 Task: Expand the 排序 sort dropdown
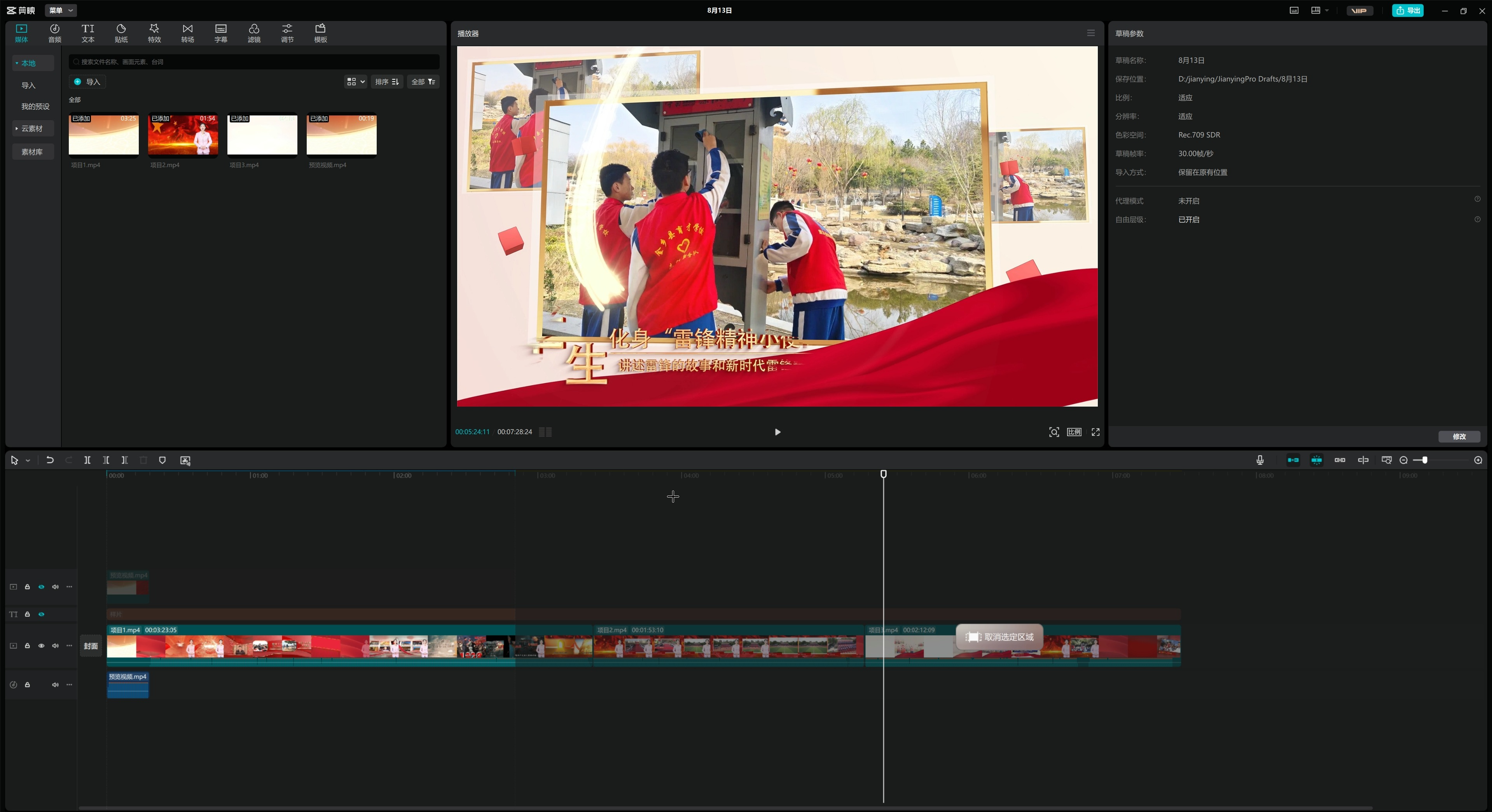pyautogui.click(x=387, y=82)
